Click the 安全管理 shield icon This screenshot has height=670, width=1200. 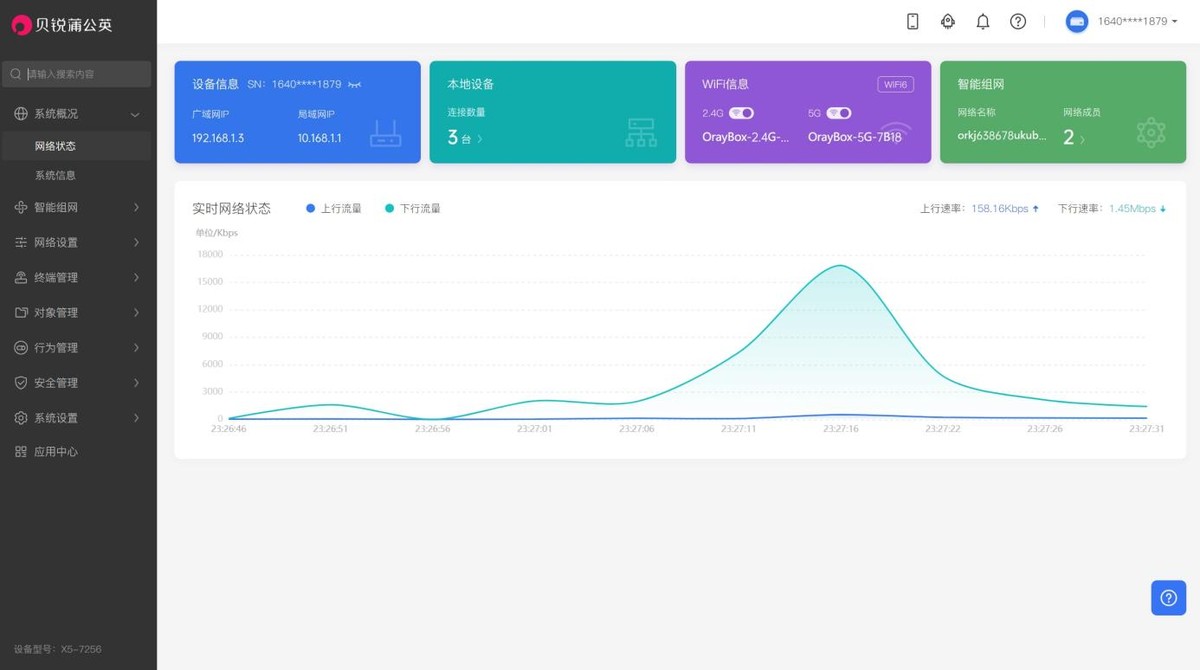tap(21, 383)
